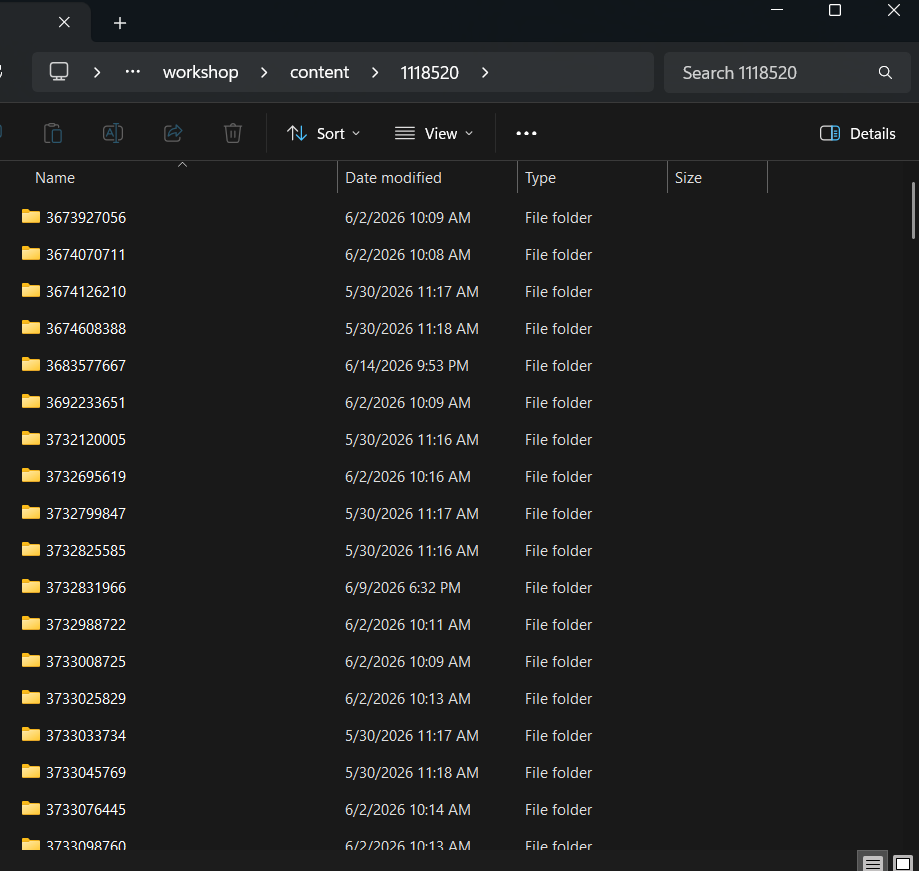Go to content breadcrumb folder
This screenshot has height=871, width=919.
(319, 73)
